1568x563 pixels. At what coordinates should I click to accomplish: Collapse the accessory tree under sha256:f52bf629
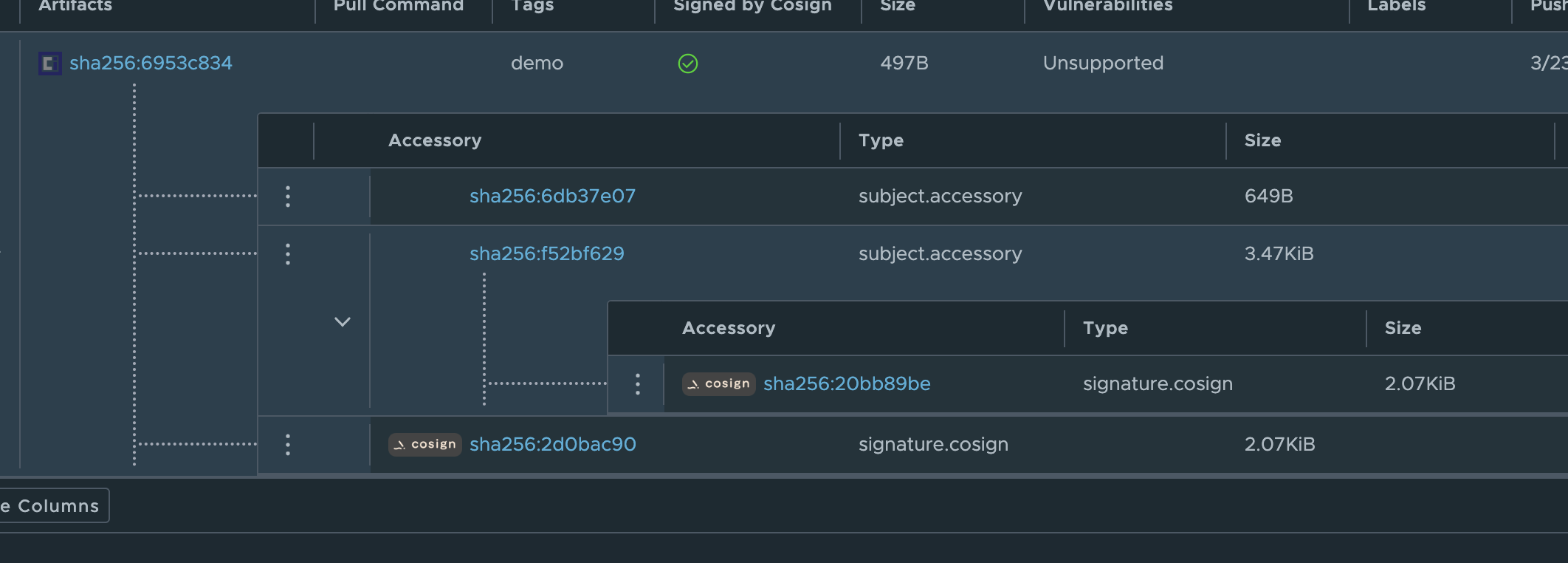click(x=342, y=321)
